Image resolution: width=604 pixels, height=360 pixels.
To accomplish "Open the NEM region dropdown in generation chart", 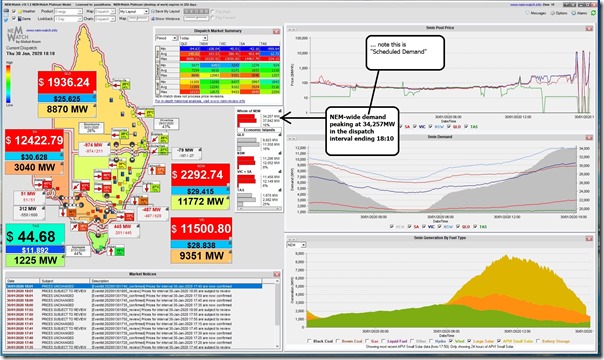I will tap(296, 245).
